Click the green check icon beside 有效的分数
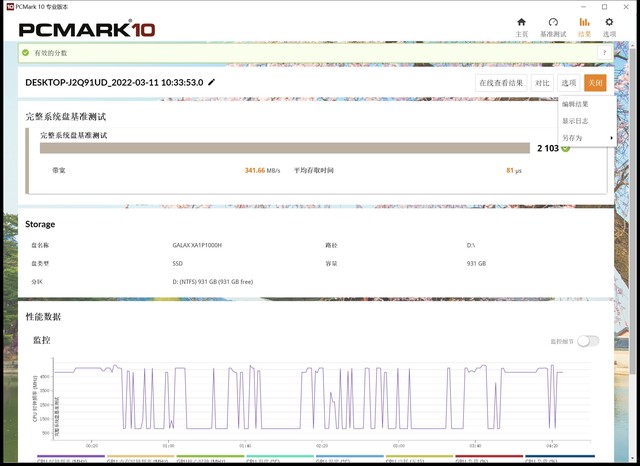This screenshot has width=640, height=466. (26, 53)
